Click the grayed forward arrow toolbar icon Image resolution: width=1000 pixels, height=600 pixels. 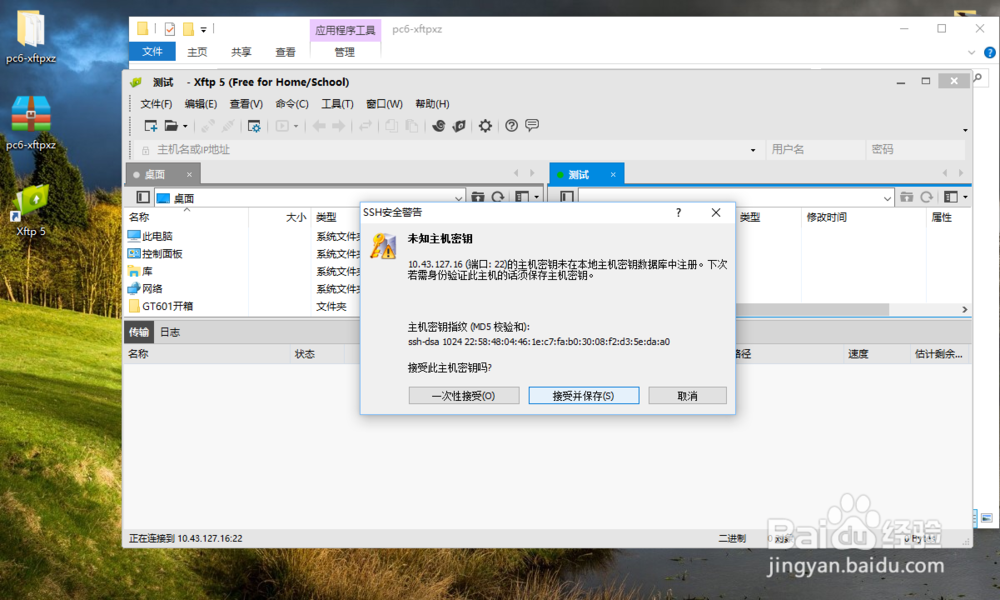click(339, 126)
